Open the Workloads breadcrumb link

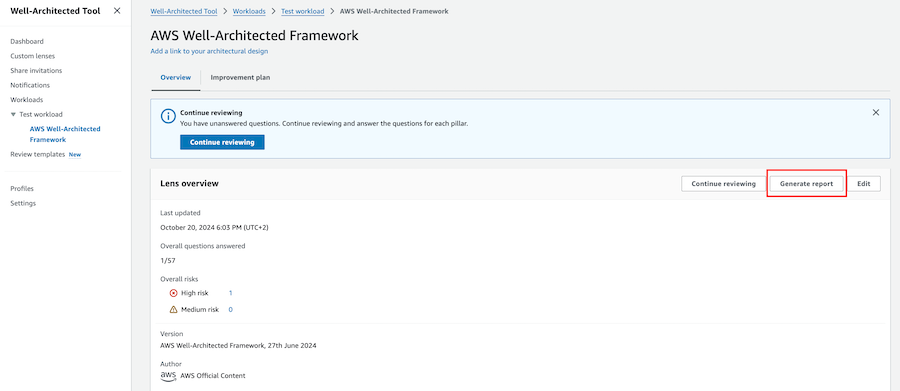coord(249,11)
